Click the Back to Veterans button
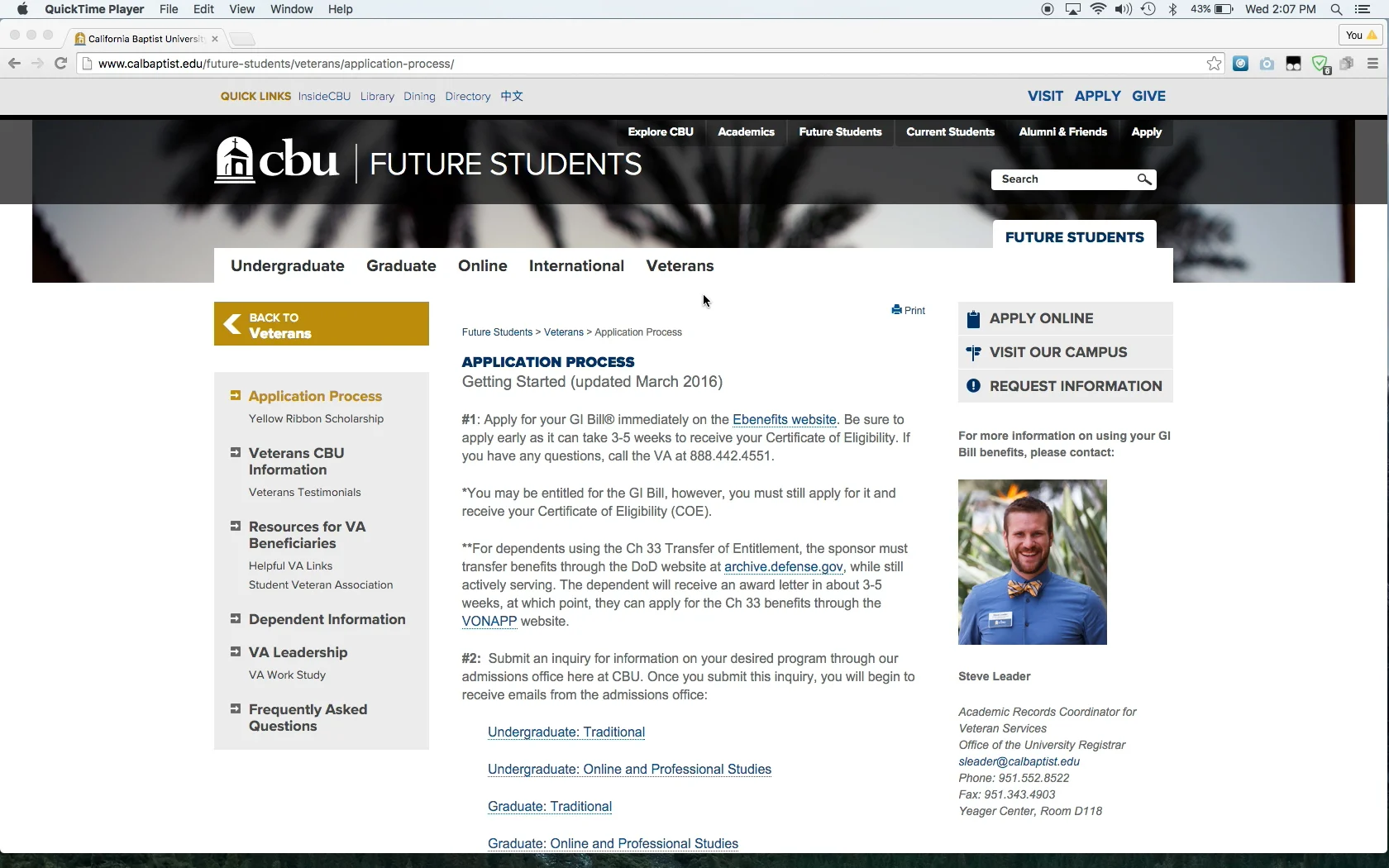The height and width of the screenshot is (868, 1389). pyautogui.click(x=322, y=324)
